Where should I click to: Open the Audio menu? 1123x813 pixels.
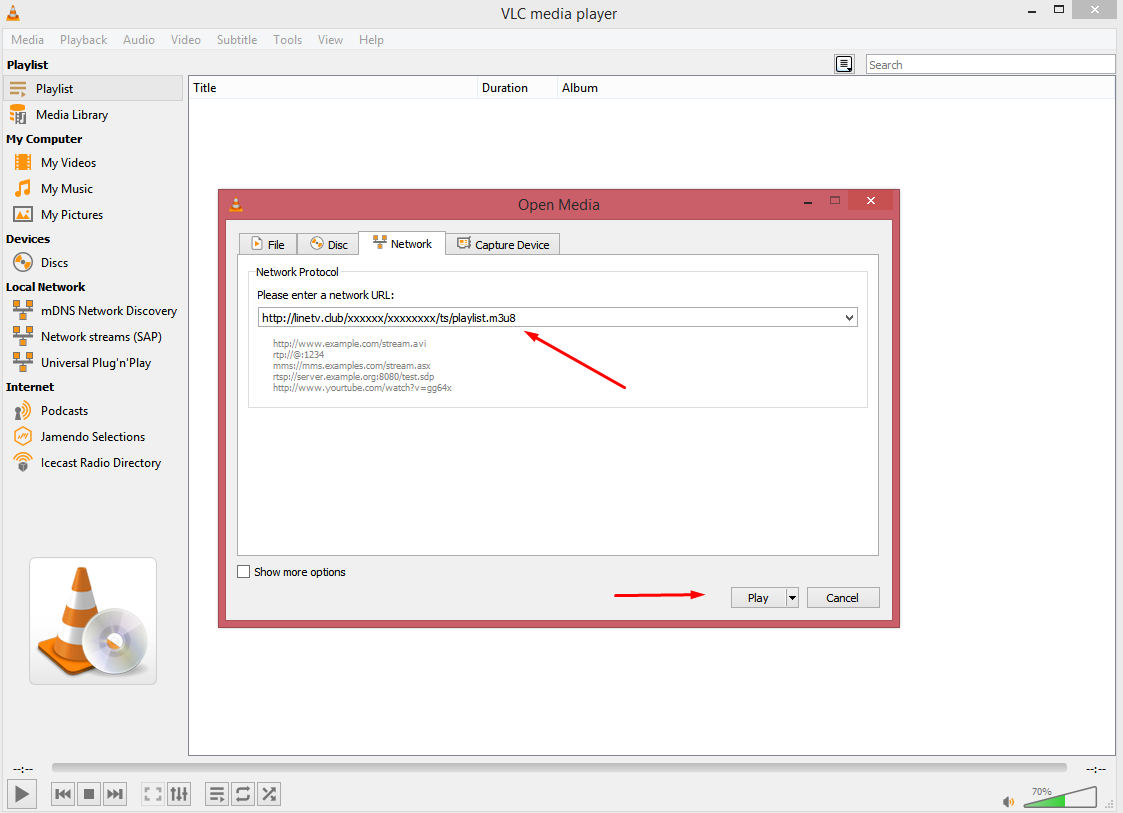pyautogui.click(x=138, y=40)
